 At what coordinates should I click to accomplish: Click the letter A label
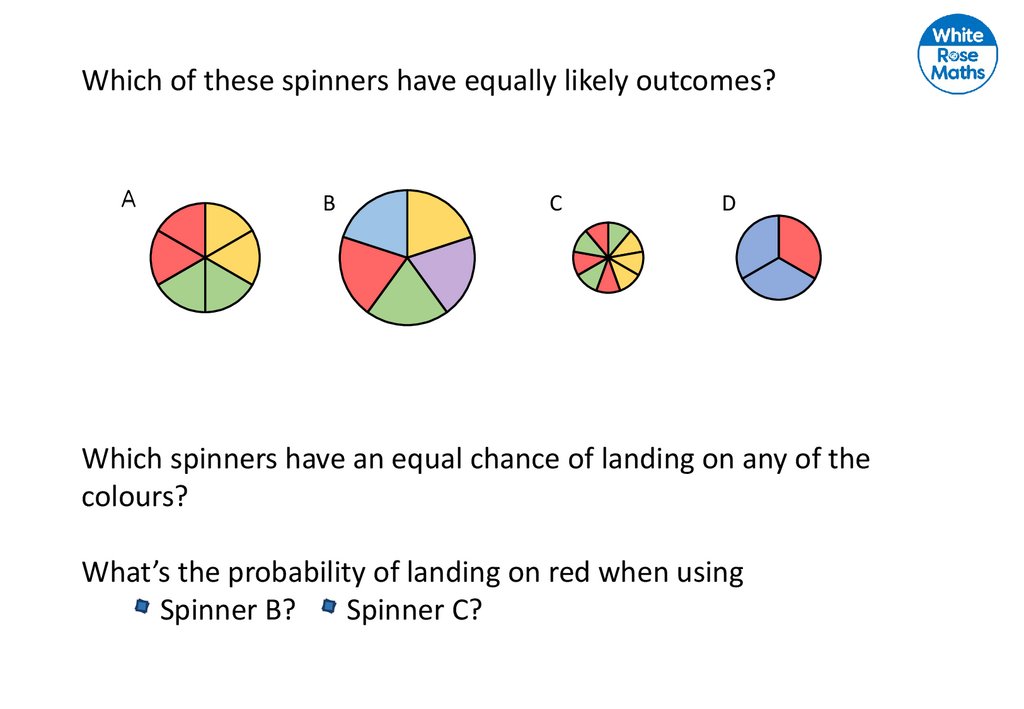tap(128, 200)
